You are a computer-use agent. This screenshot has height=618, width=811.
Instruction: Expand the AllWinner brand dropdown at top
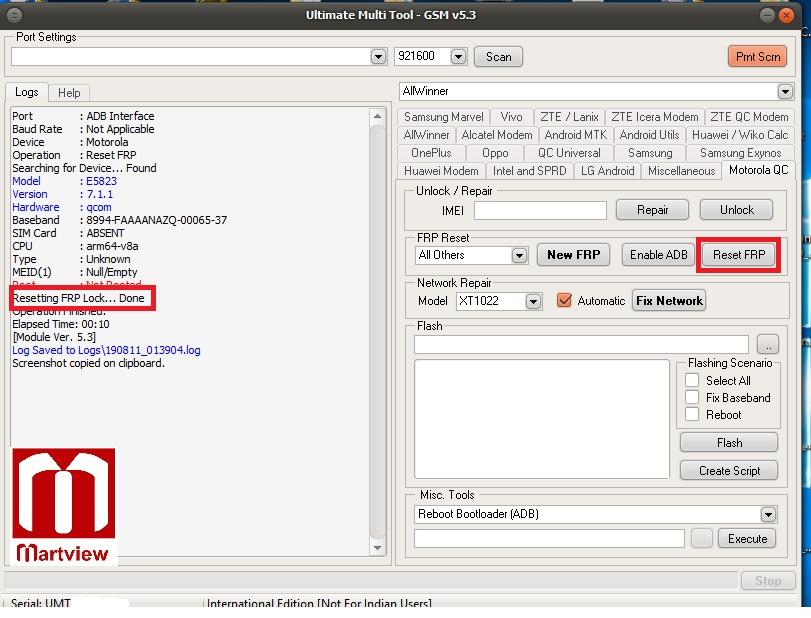785,92
